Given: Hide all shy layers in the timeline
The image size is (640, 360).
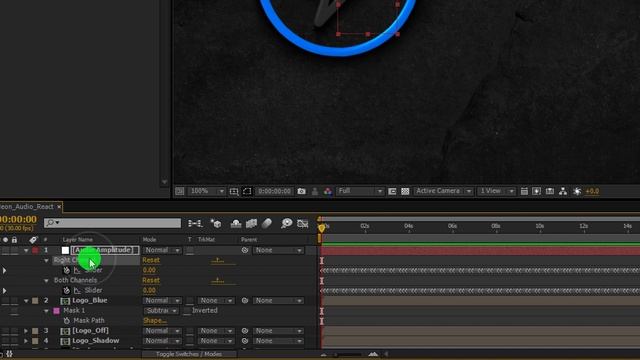Looking at the screenshot, I should pos(236,223).
